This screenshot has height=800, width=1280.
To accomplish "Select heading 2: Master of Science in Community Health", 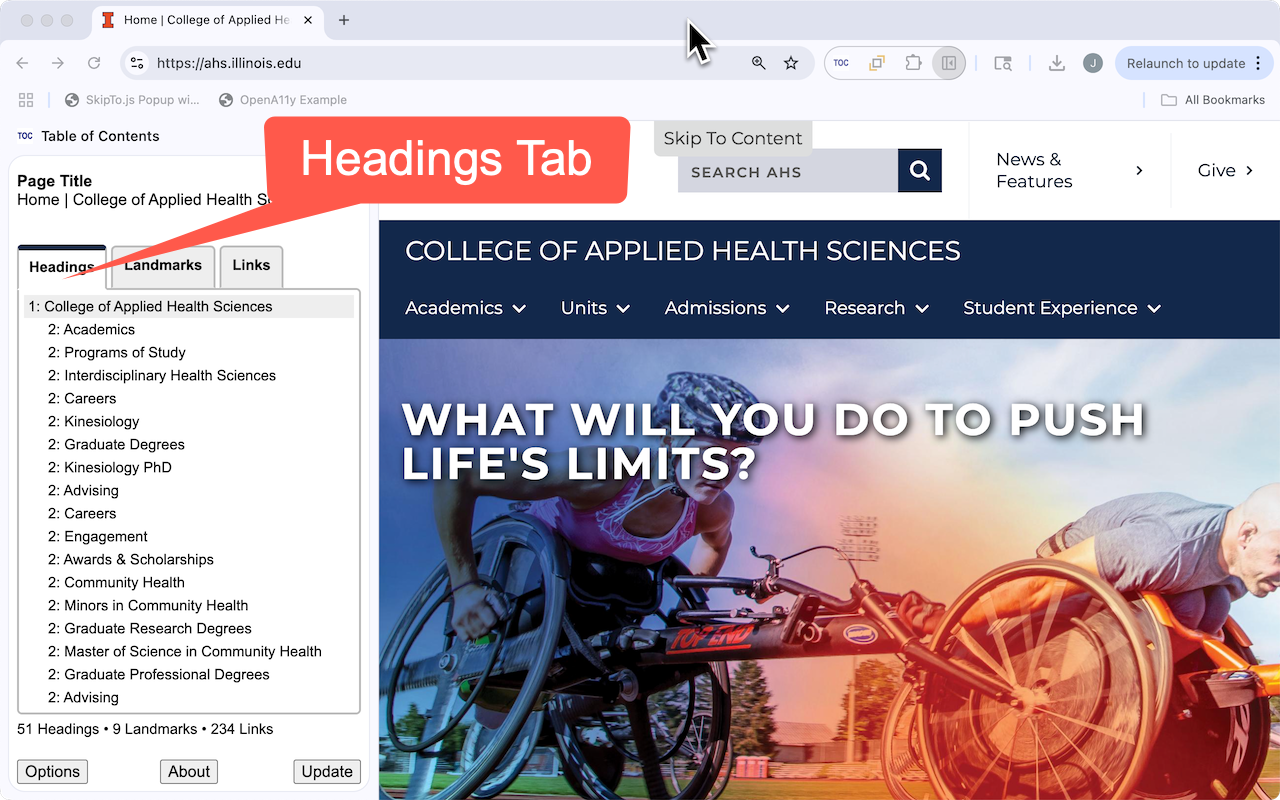I will [185, 652].
